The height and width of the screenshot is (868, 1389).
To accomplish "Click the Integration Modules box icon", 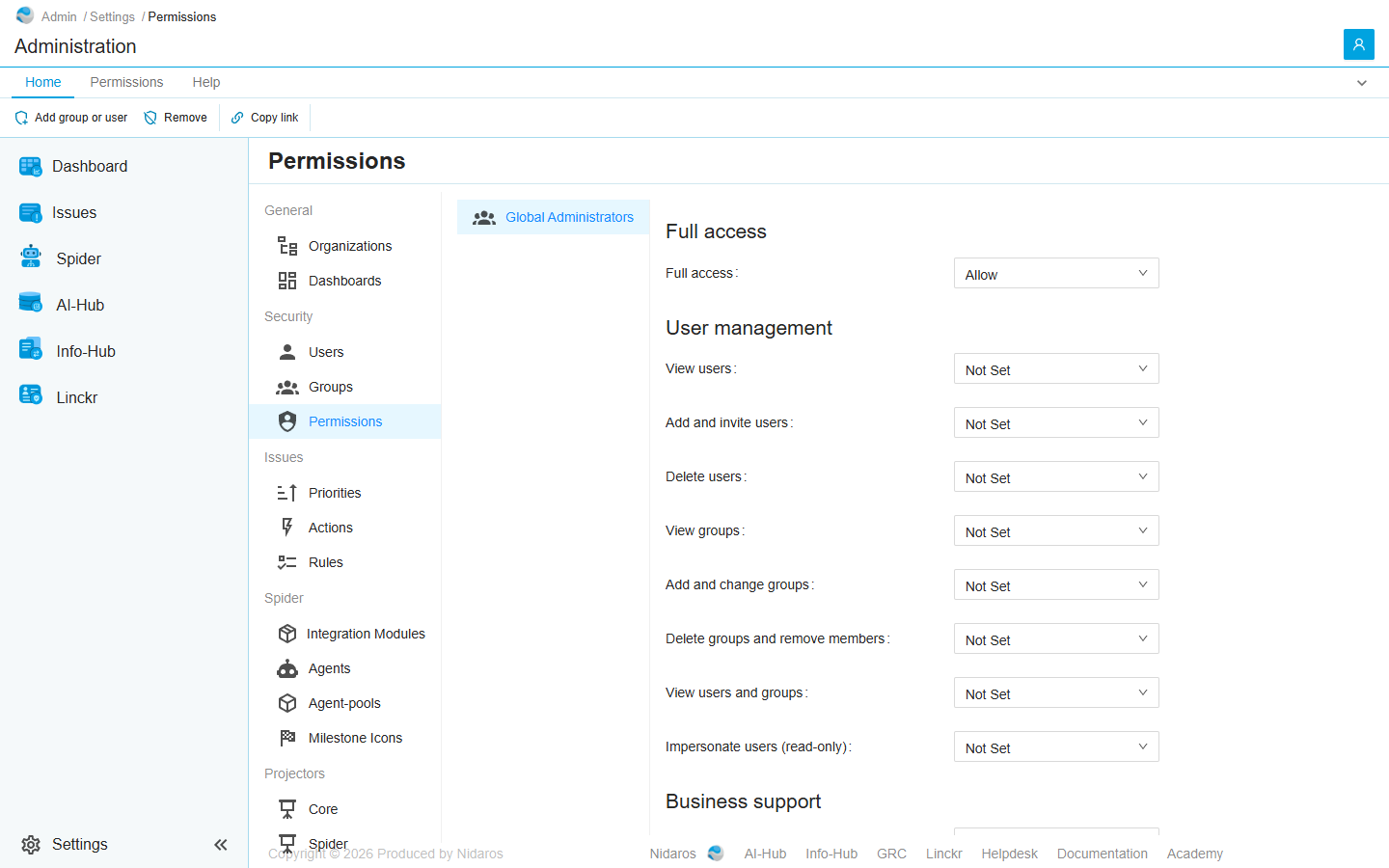I will (x=287, y=634).
